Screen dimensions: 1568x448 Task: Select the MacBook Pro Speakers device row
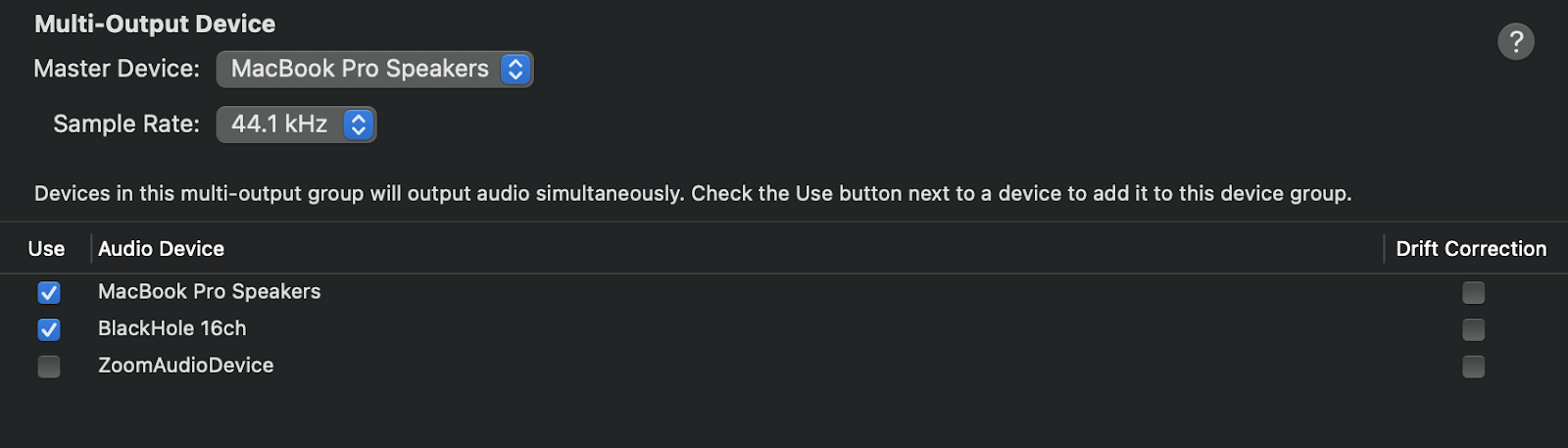(784, 292)
